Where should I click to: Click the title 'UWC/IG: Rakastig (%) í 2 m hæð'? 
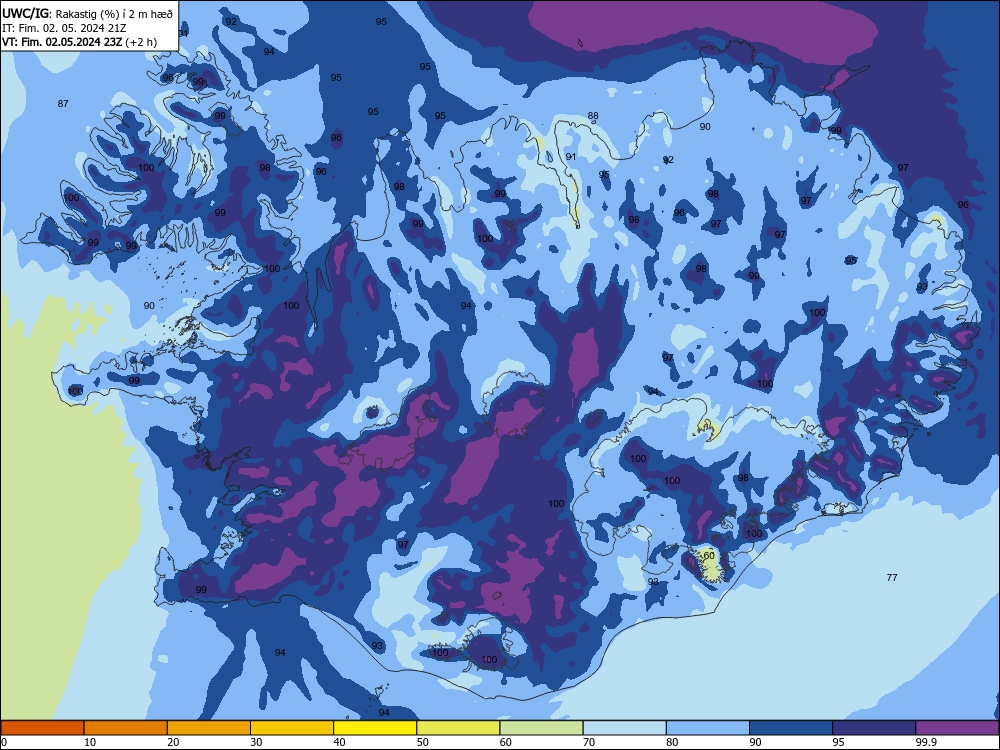coord(87,14)
